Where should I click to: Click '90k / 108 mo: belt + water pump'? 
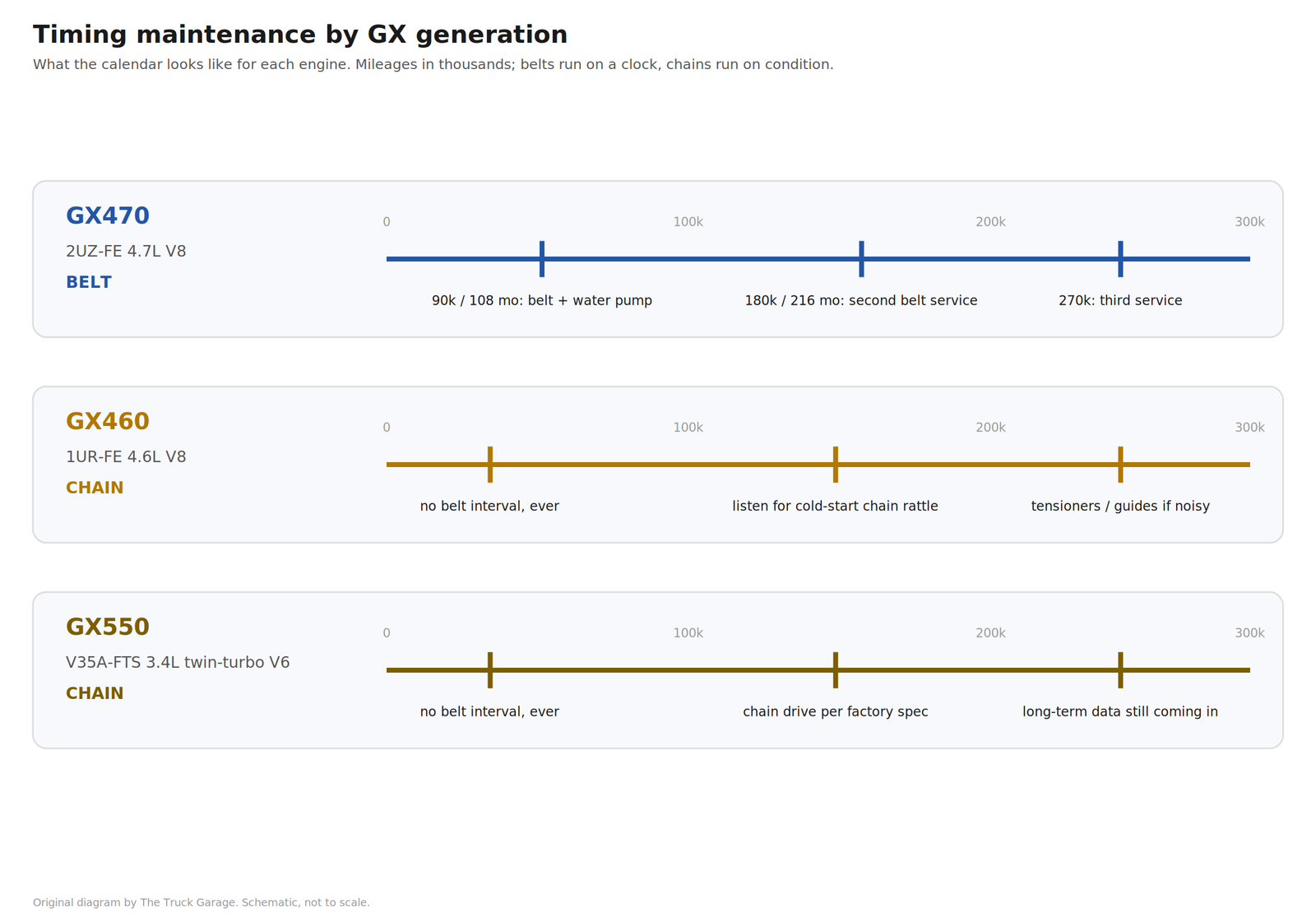[x=542, y=301]
